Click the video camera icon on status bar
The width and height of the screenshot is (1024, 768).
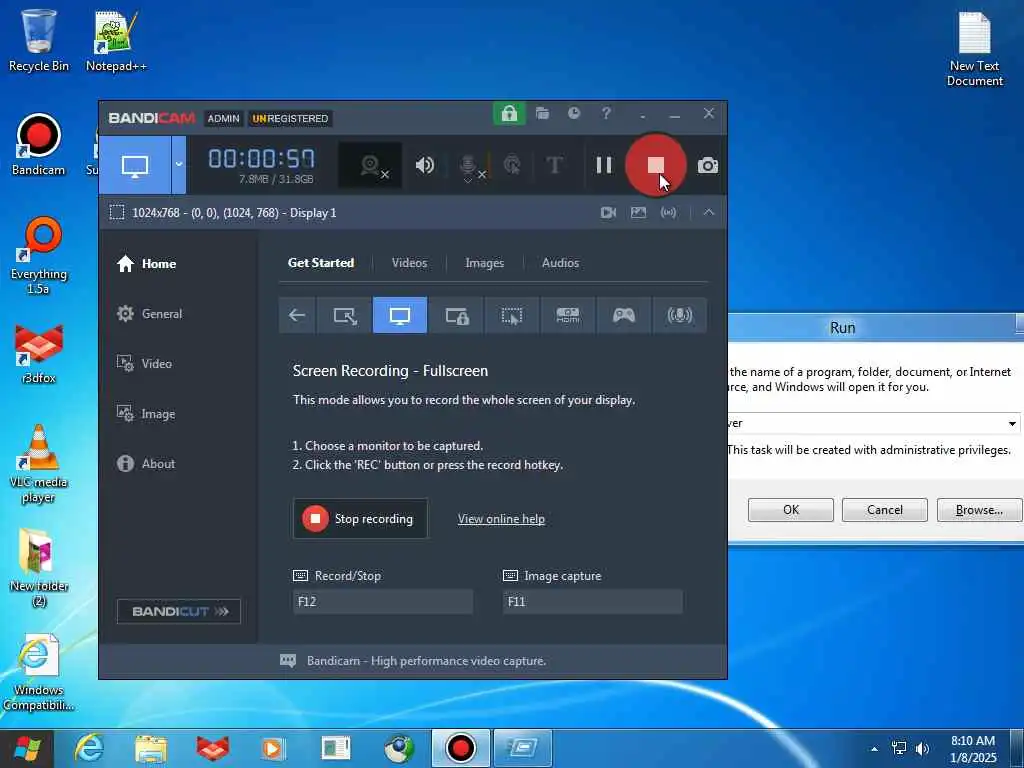[608, 213]
